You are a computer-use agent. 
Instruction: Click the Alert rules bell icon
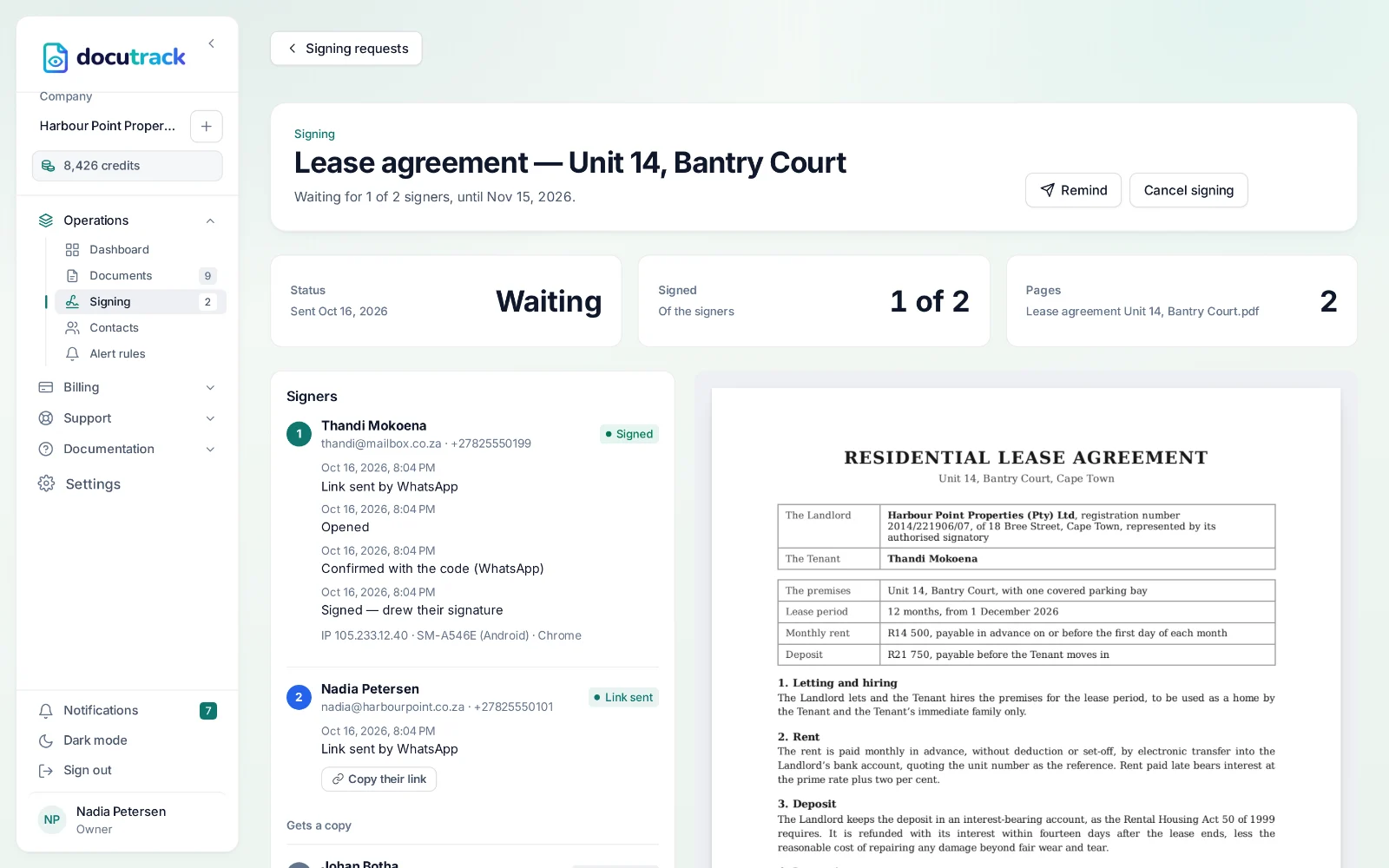point(72,354)
